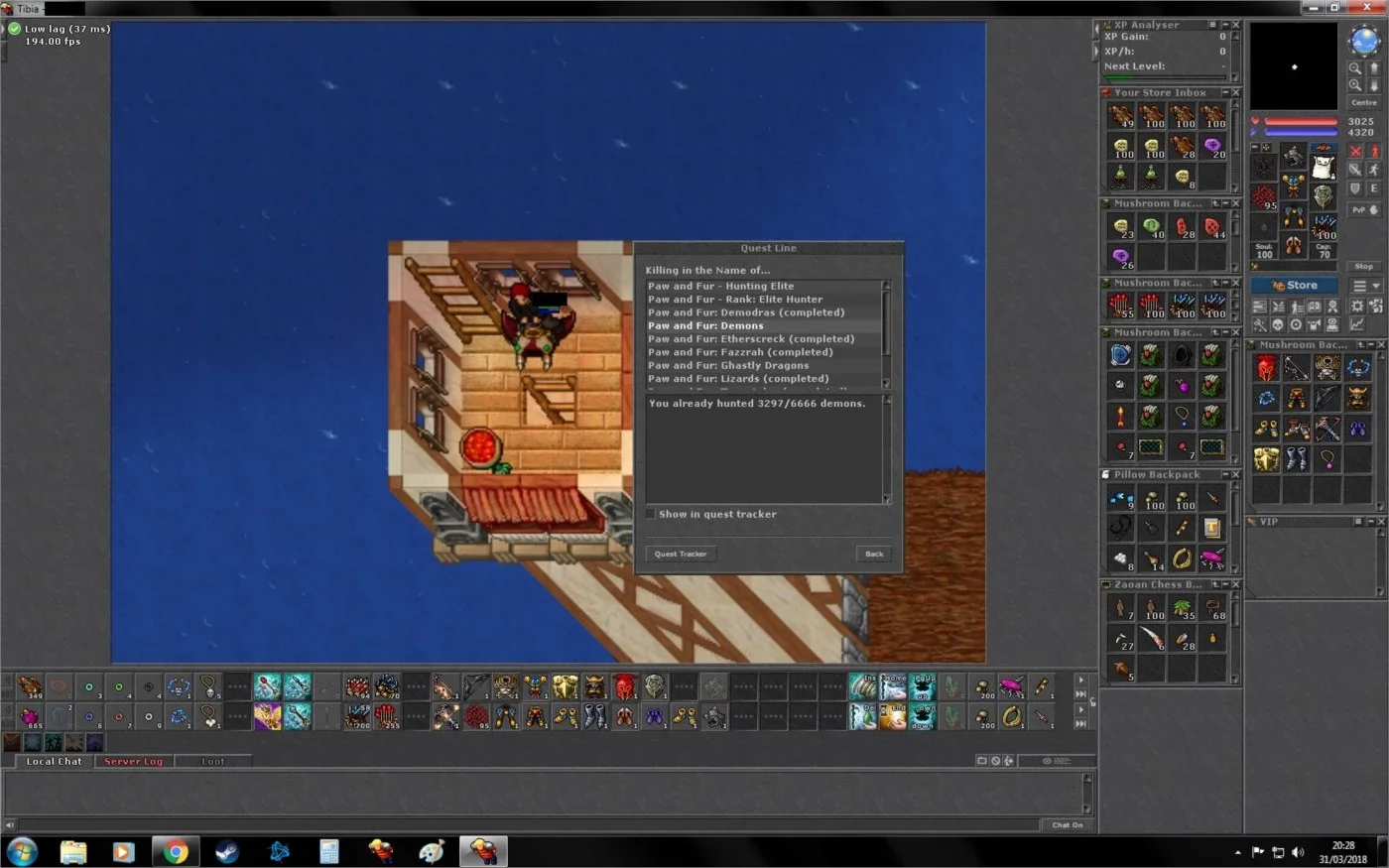Click the volume icon in the system tray
This screenshot has height=868, width=1389.
point(1299,852)
